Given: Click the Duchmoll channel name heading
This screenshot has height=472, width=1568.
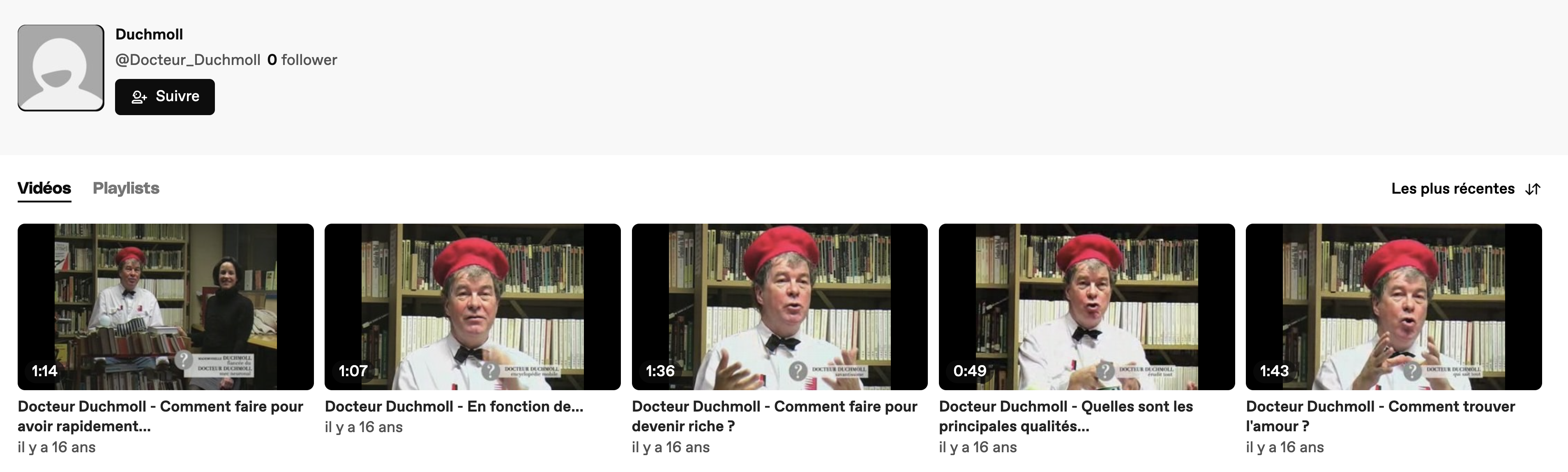Looking at the screenshot, I should (x=149, y=35).
